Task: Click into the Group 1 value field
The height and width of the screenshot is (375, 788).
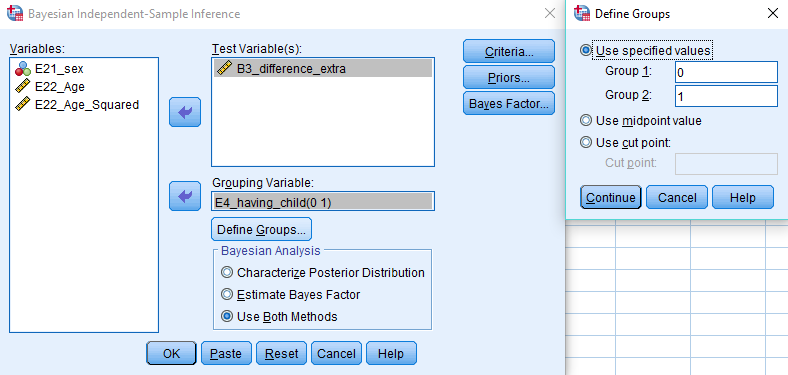Action: click(x=726, y=72)
